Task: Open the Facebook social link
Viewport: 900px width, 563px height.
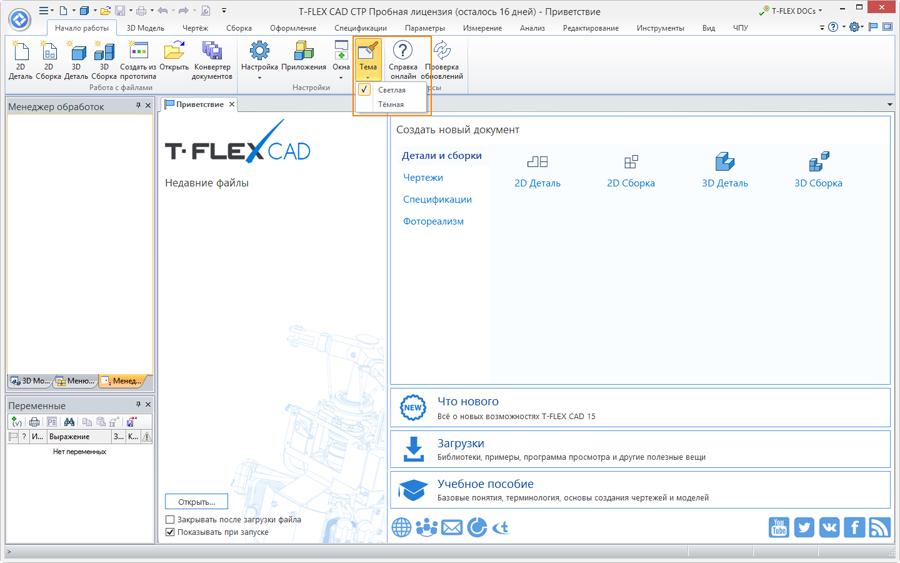Action: [855, 527]
